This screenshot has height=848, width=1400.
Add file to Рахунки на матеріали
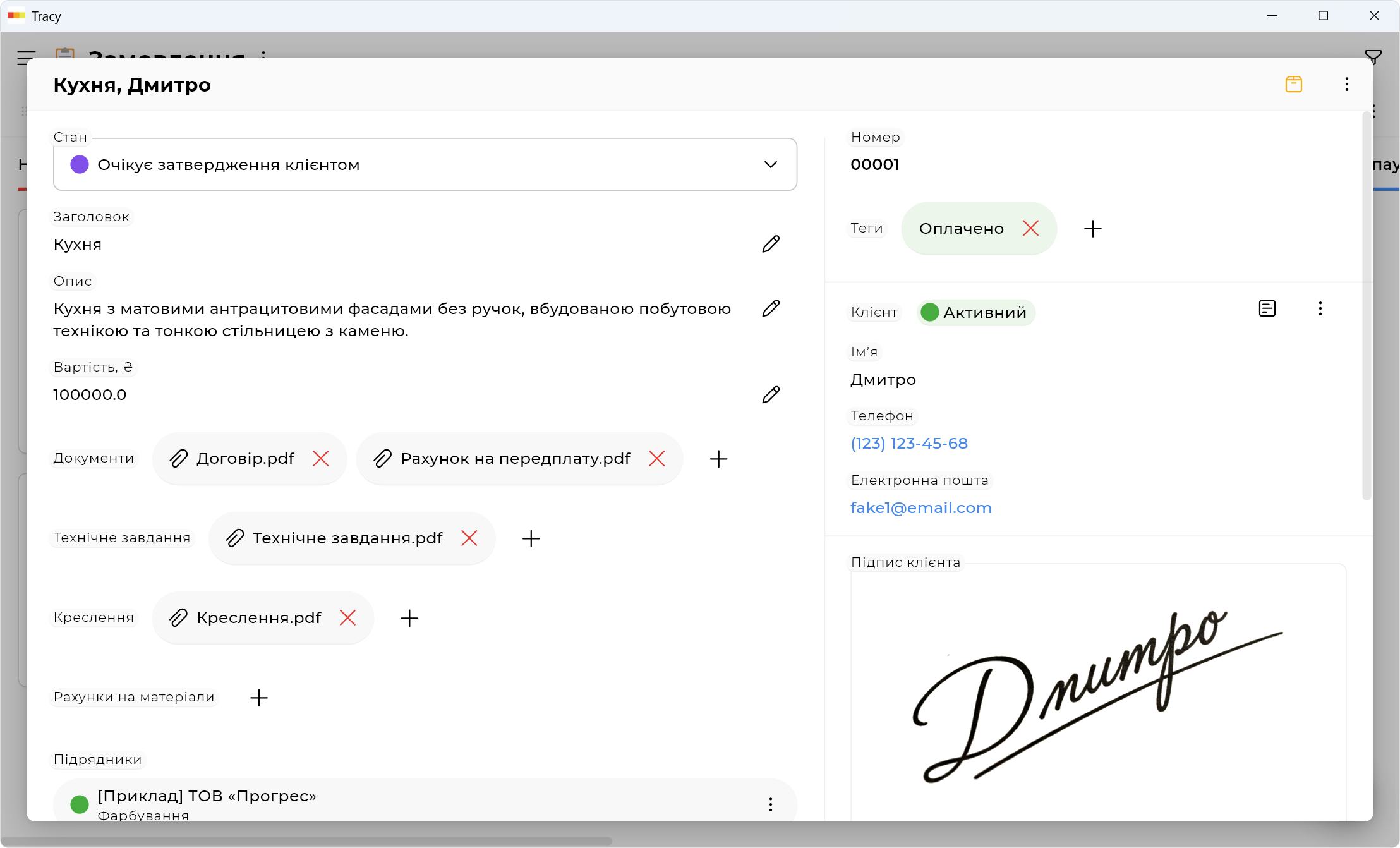click(x=259, y=698)
